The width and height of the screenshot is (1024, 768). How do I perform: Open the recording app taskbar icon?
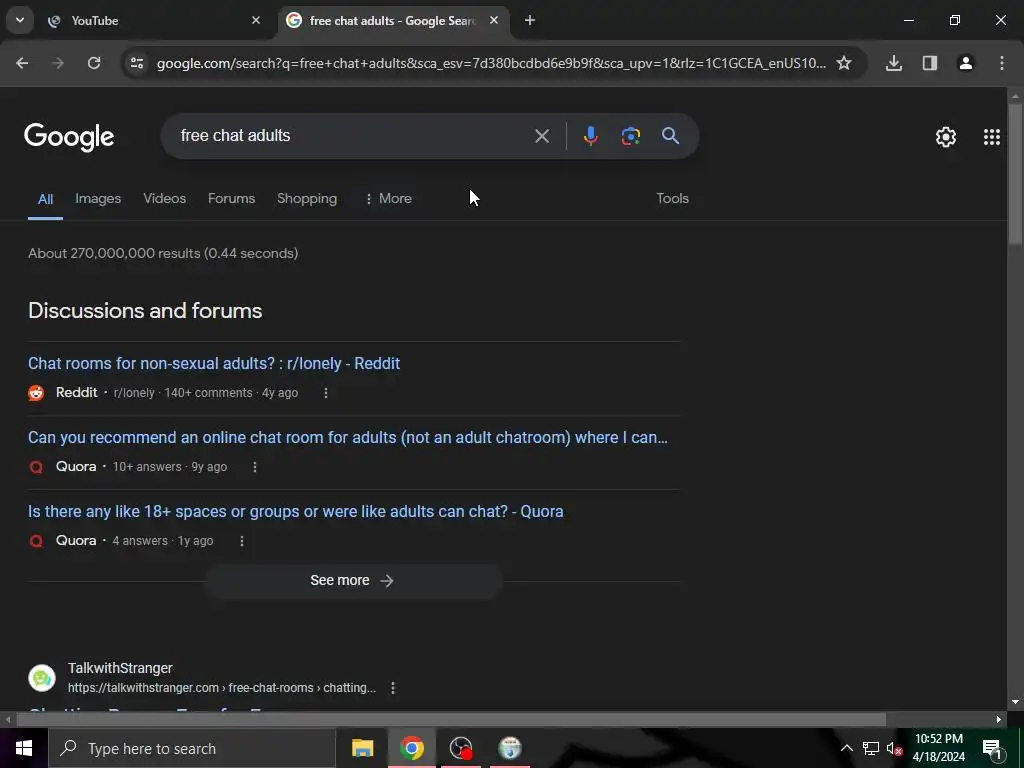tap(461, 748)
